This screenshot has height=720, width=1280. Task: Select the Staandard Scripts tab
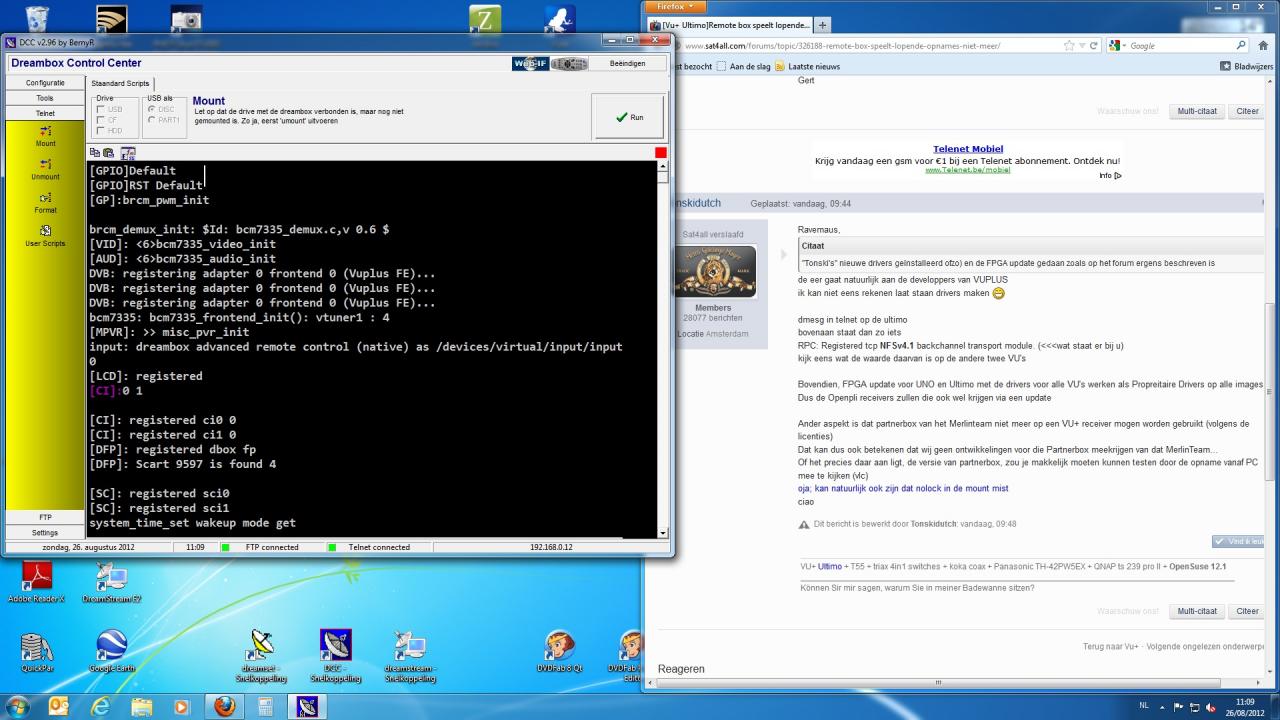120,84
